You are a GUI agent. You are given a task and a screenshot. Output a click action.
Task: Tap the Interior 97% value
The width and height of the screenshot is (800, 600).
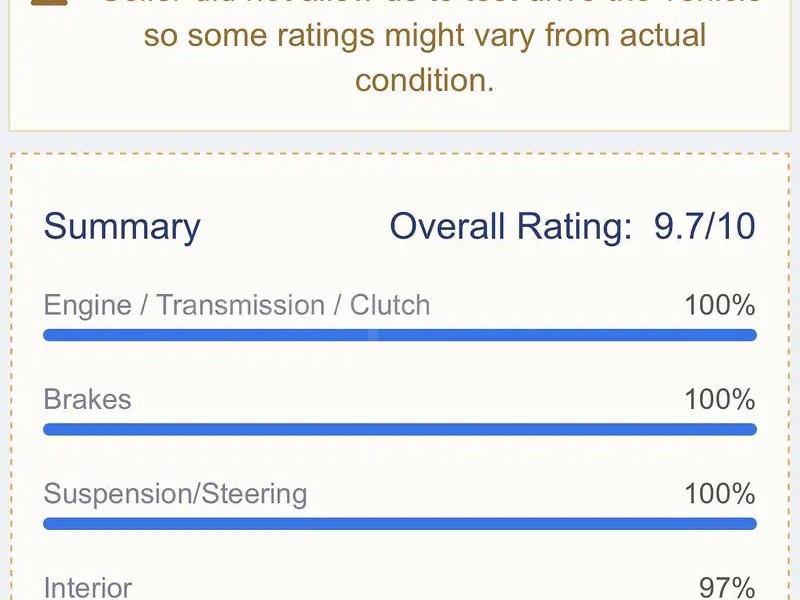[726, 588]
